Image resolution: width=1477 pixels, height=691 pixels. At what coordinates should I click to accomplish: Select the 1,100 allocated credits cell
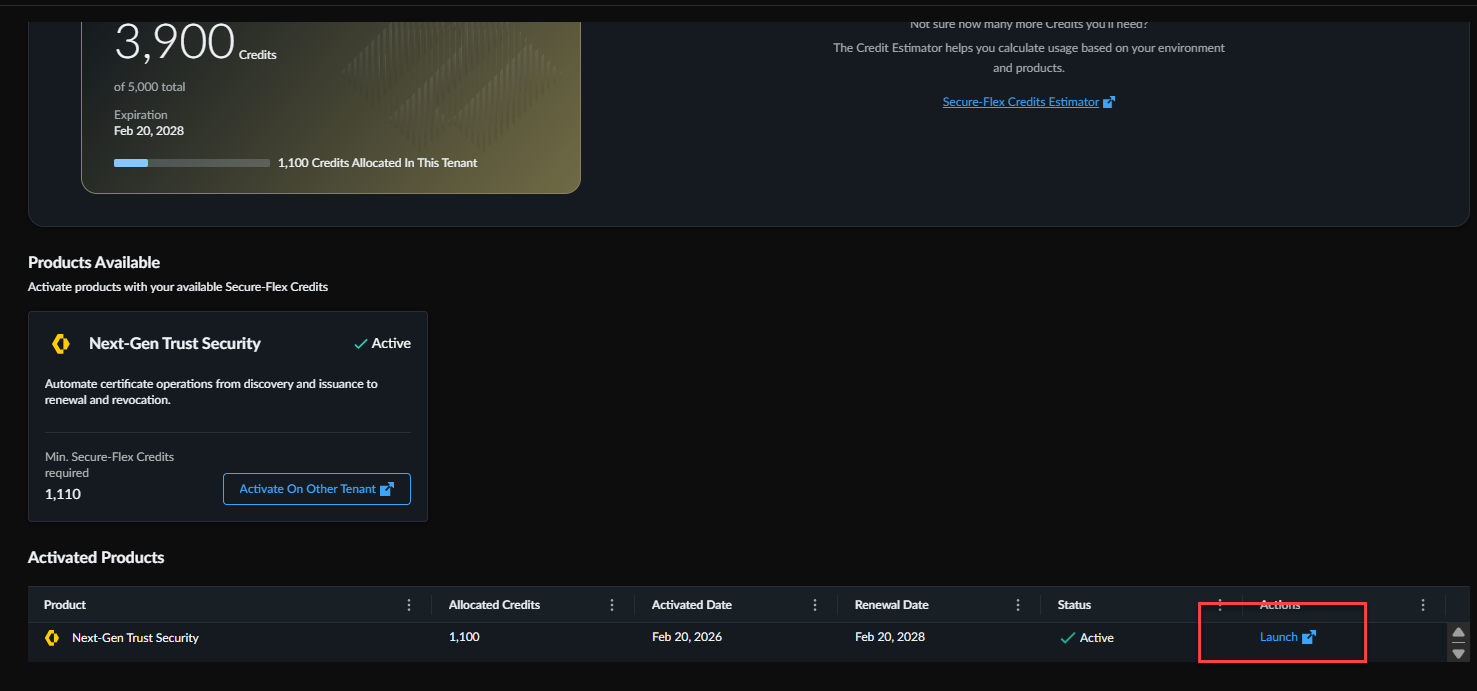click(464, 637)
